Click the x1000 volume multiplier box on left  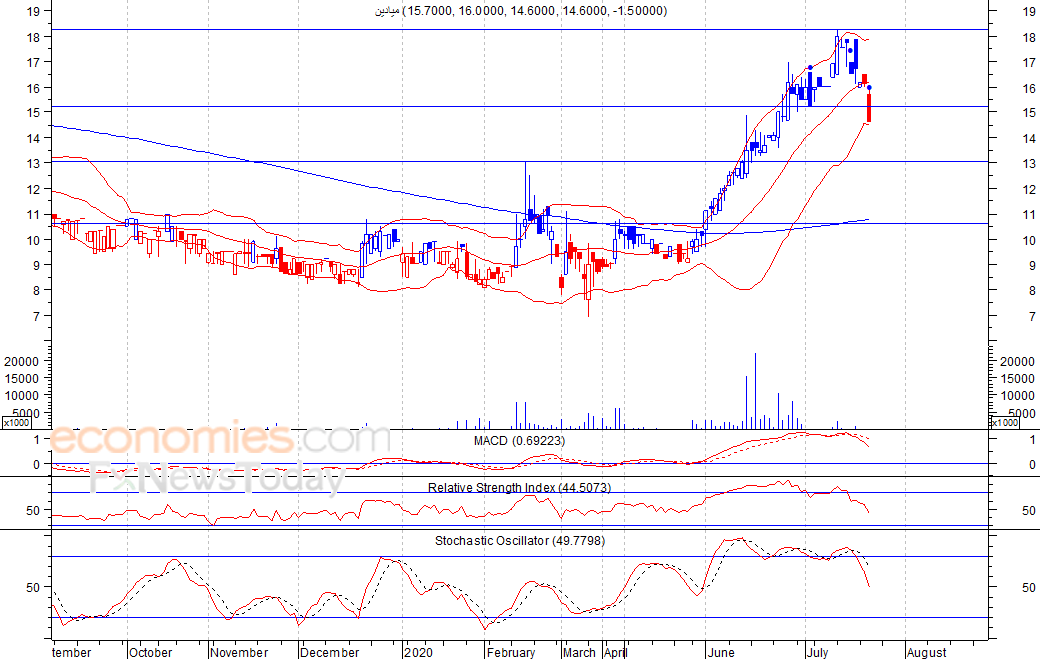[17, 423]
